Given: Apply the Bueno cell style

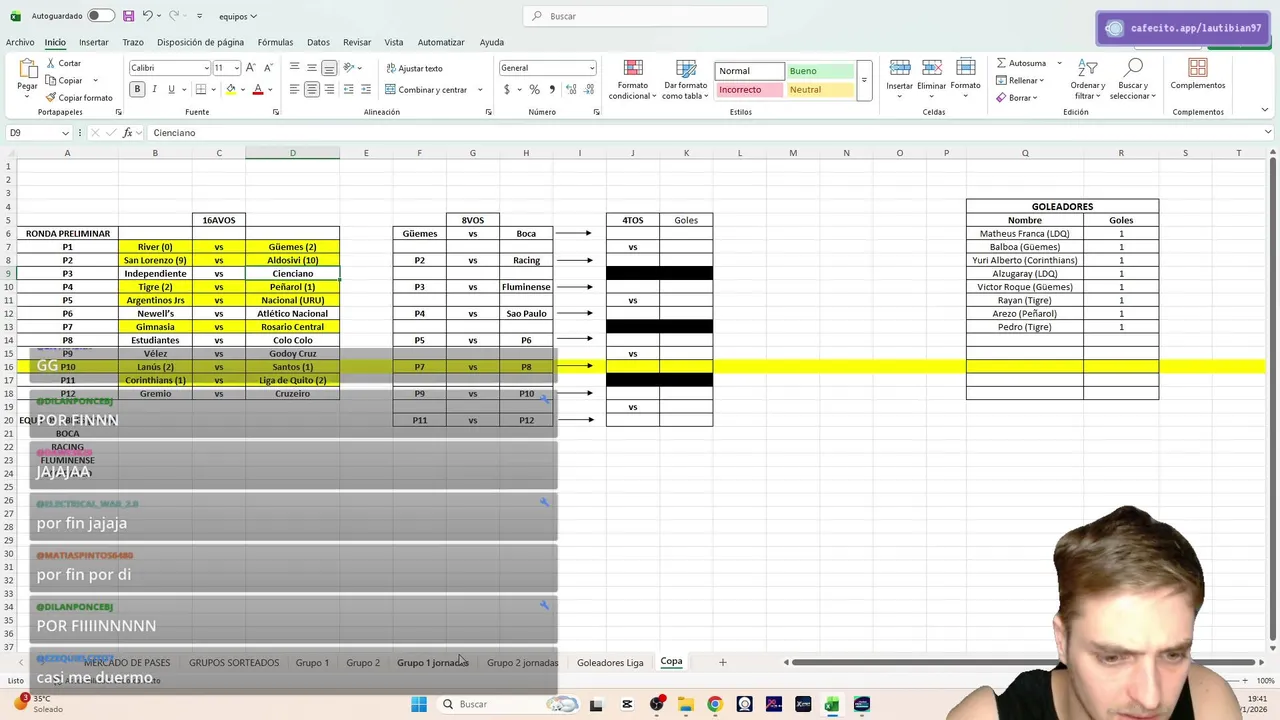Looking at the screenshot, I should point(818,71).
